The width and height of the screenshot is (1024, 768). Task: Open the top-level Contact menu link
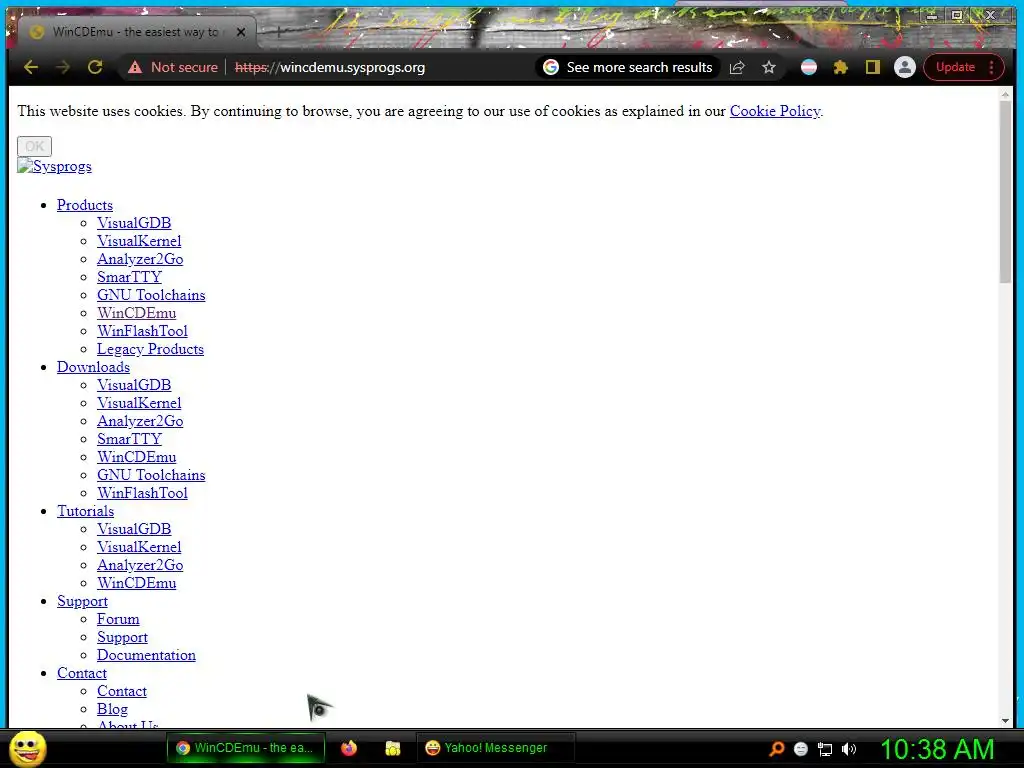[82, 673]
